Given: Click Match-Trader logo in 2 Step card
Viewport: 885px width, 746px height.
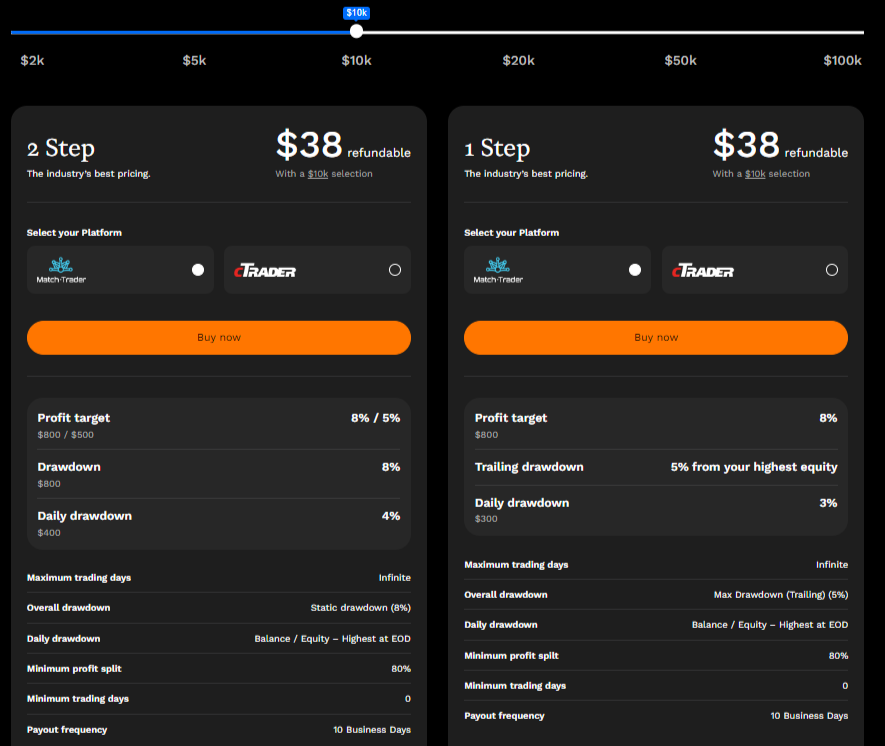Looking at the screenshot, I should 61,270.
